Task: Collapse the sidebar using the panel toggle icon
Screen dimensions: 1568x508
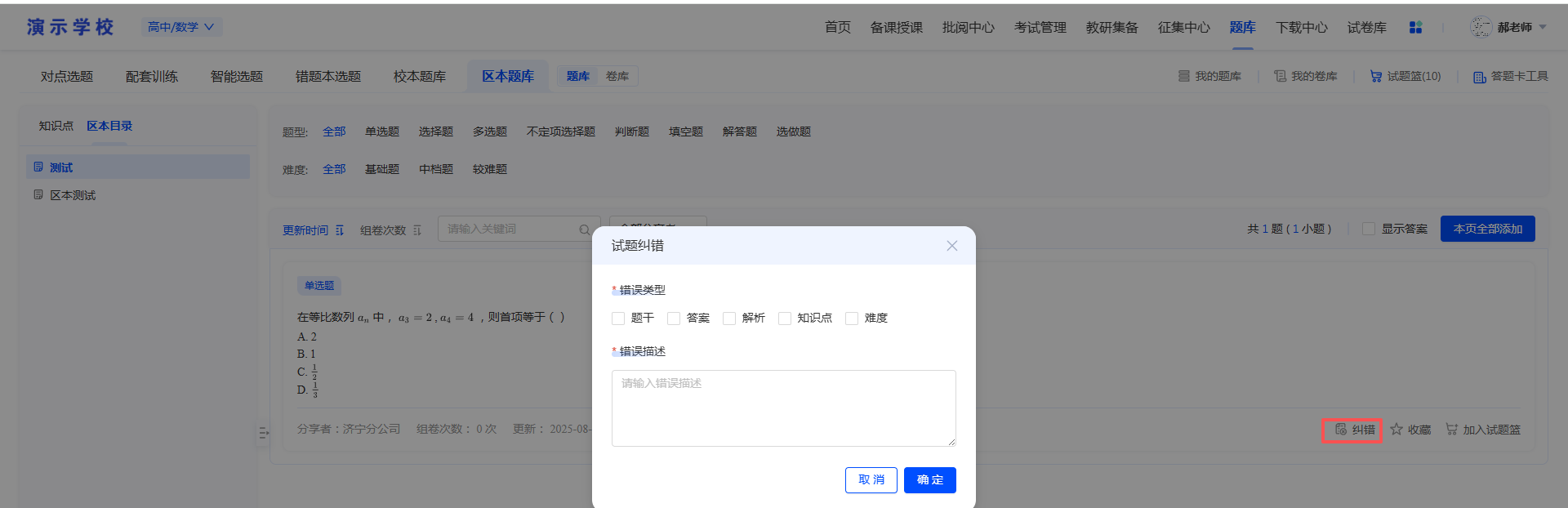Action: click(x=264, y=433)
